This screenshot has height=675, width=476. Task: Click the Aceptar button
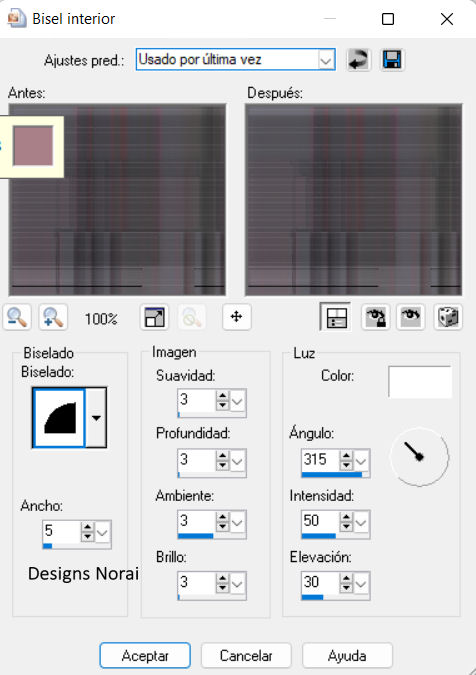pyautogui.click(x=145, y=655)
